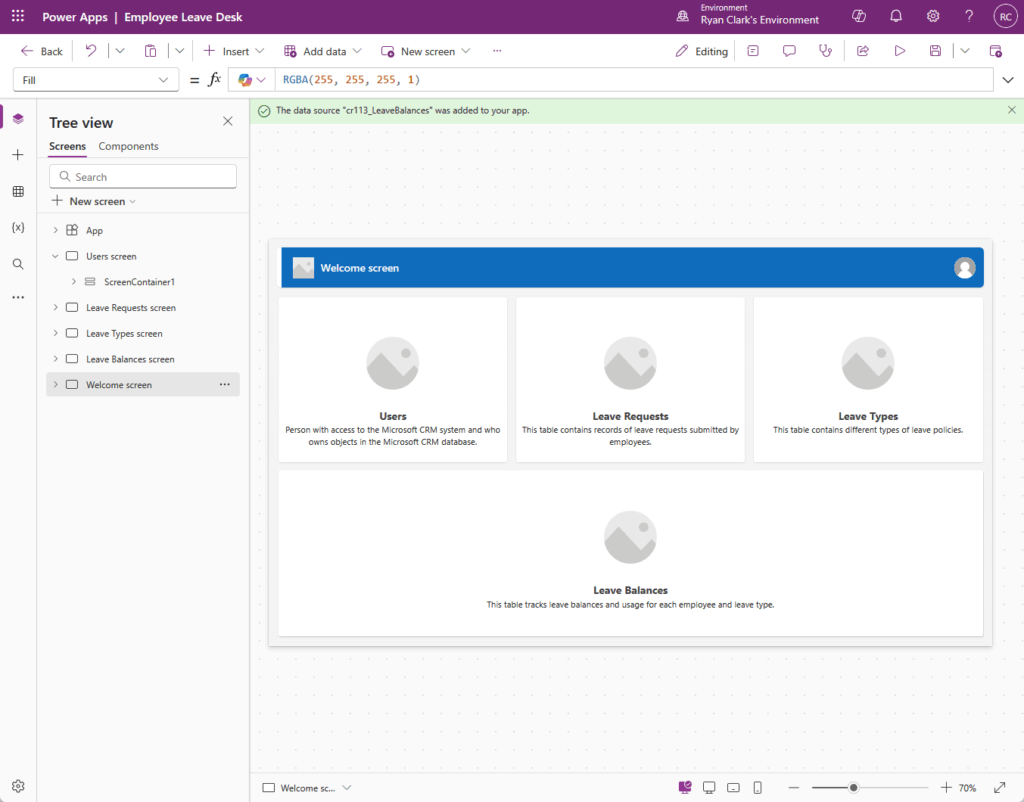Click the Back button
The image size is (1024, 802).
click(x=42, y=51)
